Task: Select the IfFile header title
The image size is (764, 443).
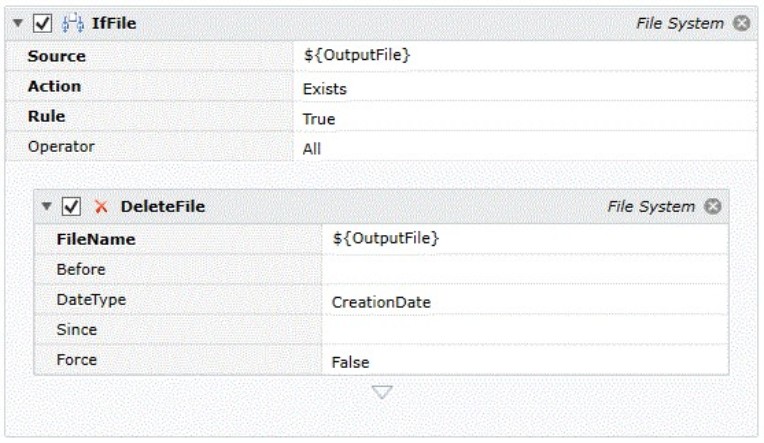Action: coord(114,23)
